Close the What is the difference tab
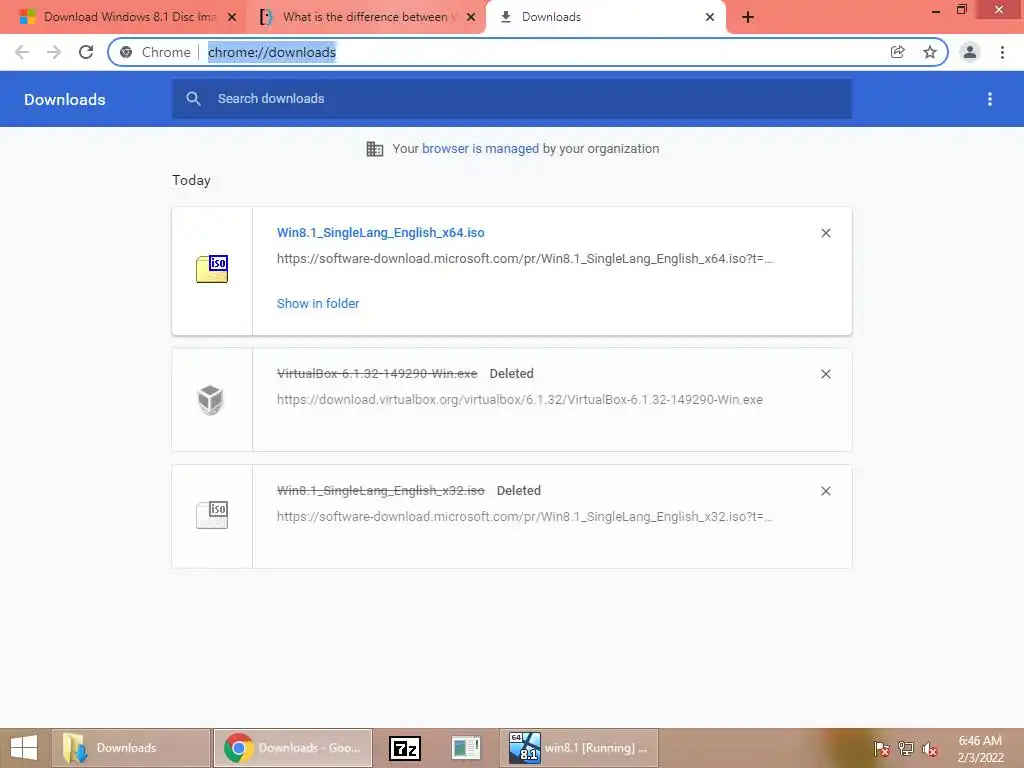The height and width of the screenshot is (768, 1024). coord(471,18)
